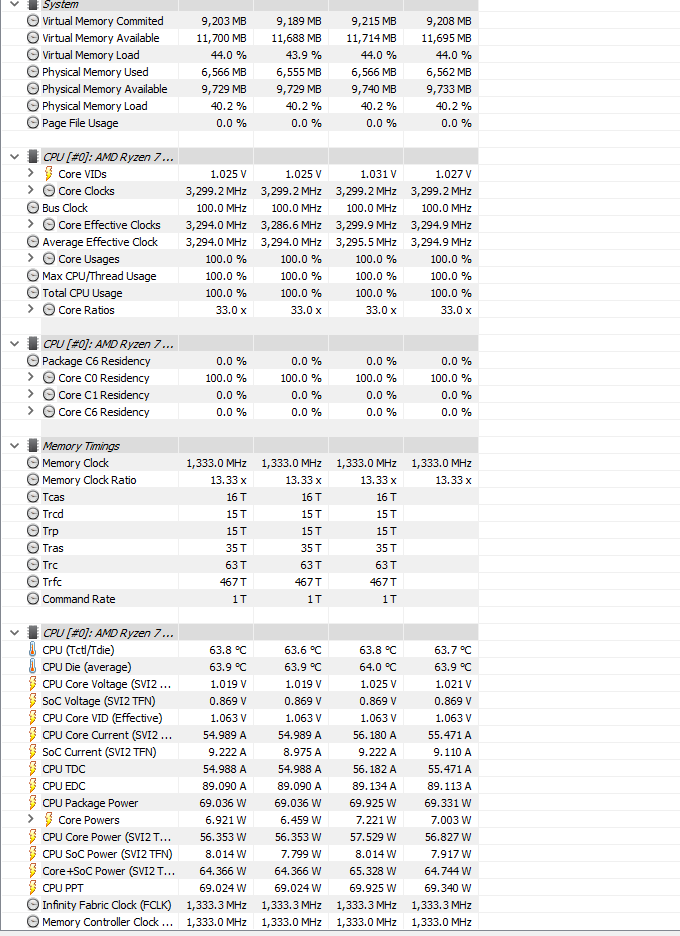Click the lightning icon beside CPU PPT
This screenshot has height=936, width=680.
(x=33, y=888)
